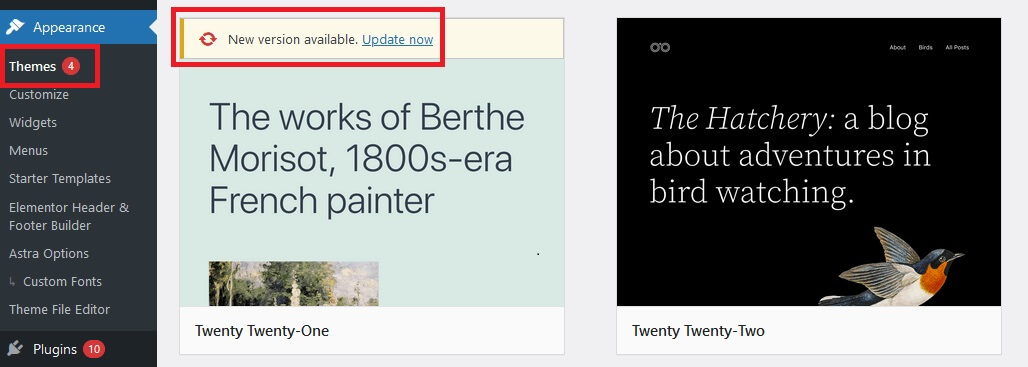Click the Twenty Twenty-One theme name
The image size is (1028, 367).
click(x=262, y=330)
